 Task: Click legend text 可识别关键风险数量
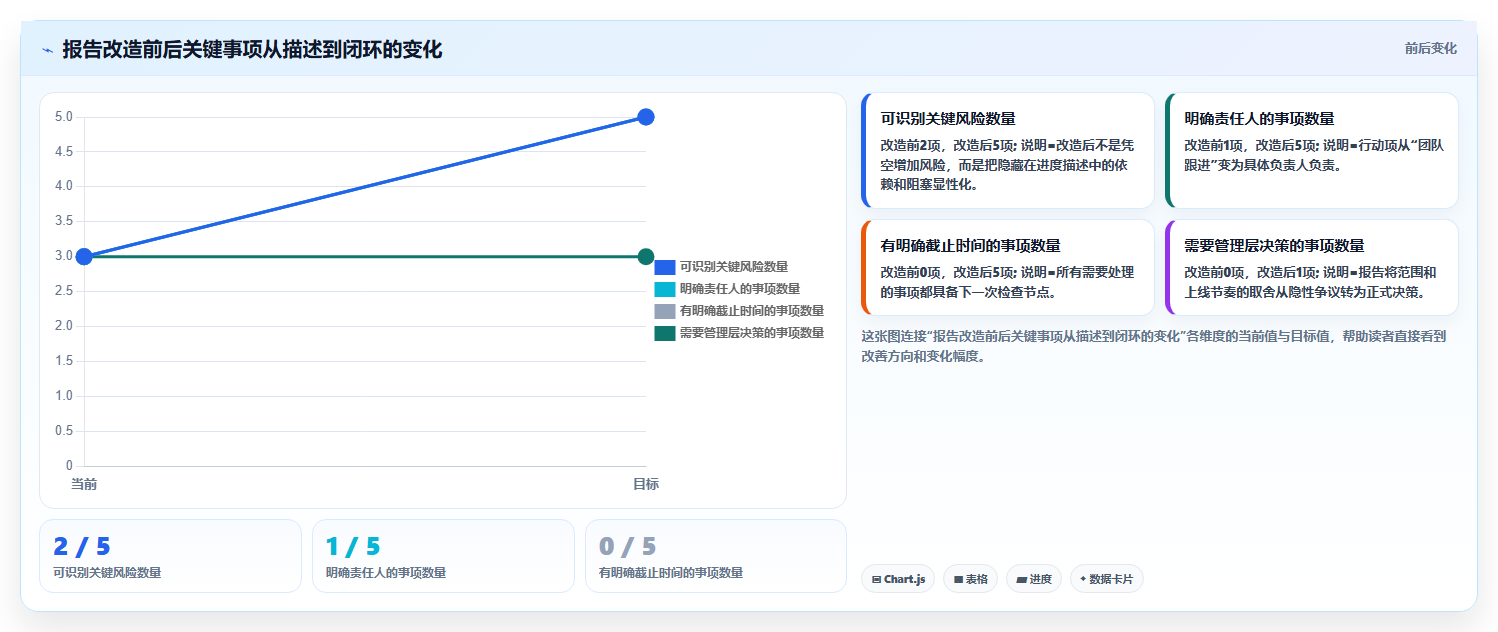coord(734,267)
